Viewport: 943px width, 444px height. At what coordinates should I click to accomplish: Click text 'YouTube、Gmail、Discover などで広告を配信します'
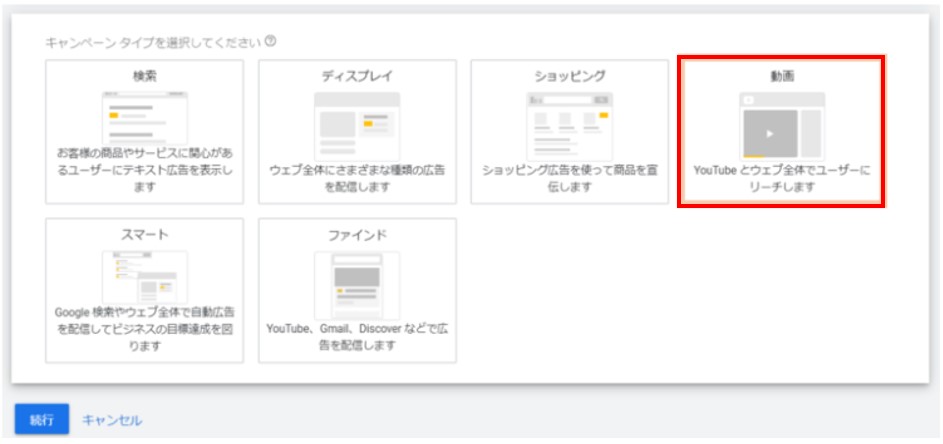(357, 338)
